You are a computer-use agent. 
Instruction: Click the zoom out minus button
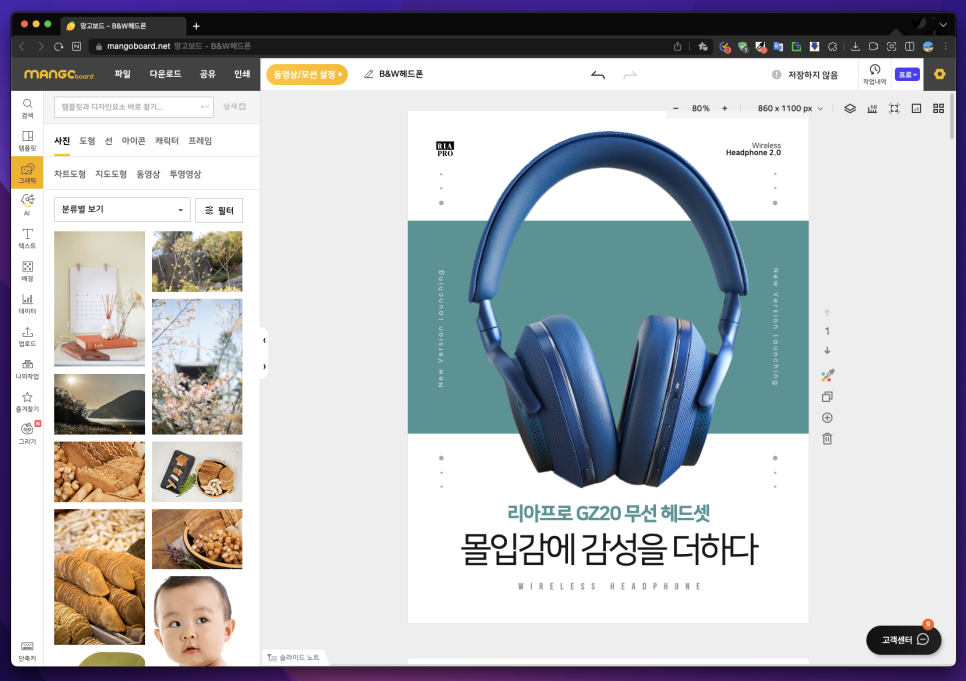(676, 108)
